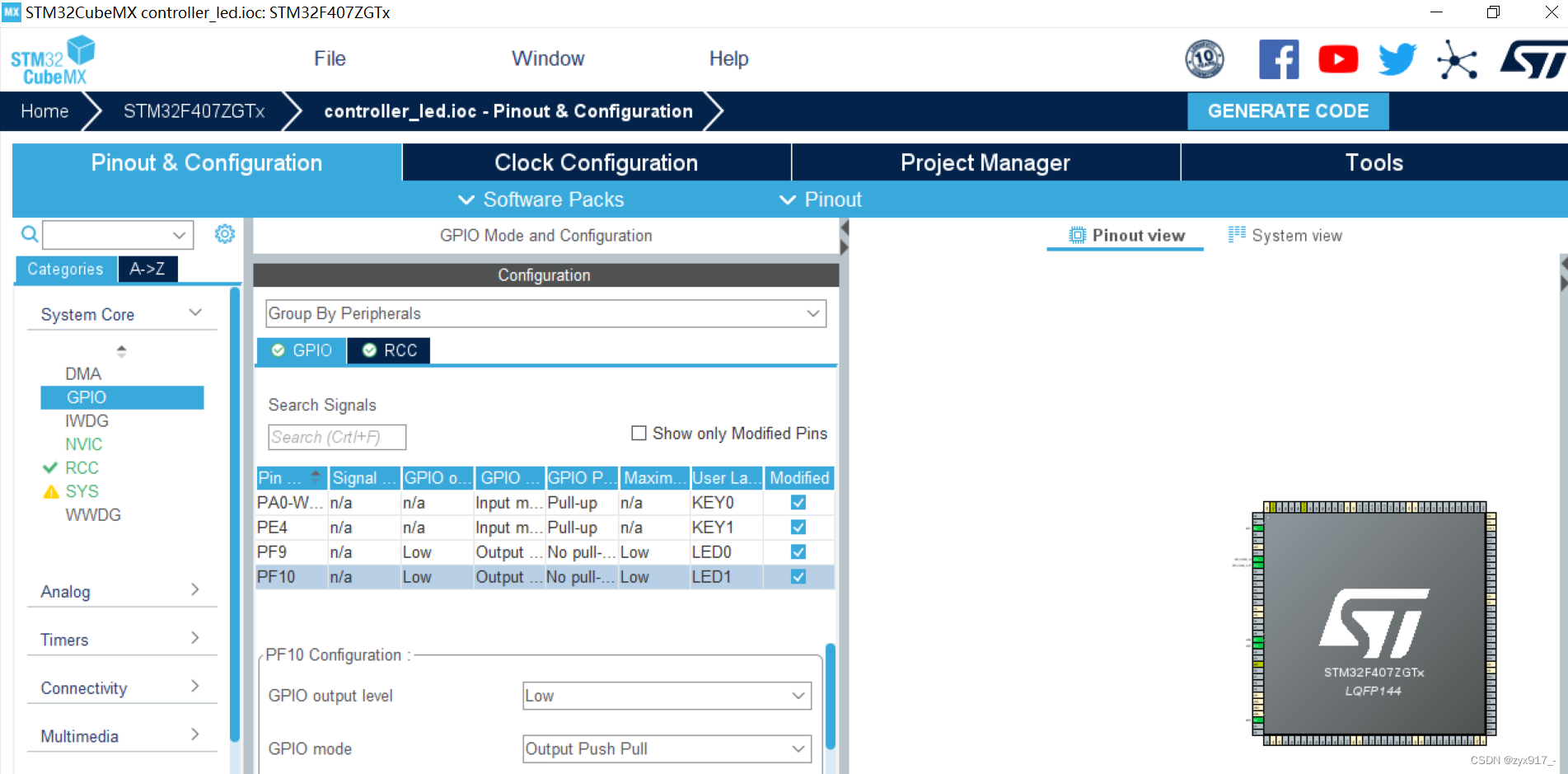Click the green checkmark beside RCC
The image size is (1568, 774).
(49, 467)
